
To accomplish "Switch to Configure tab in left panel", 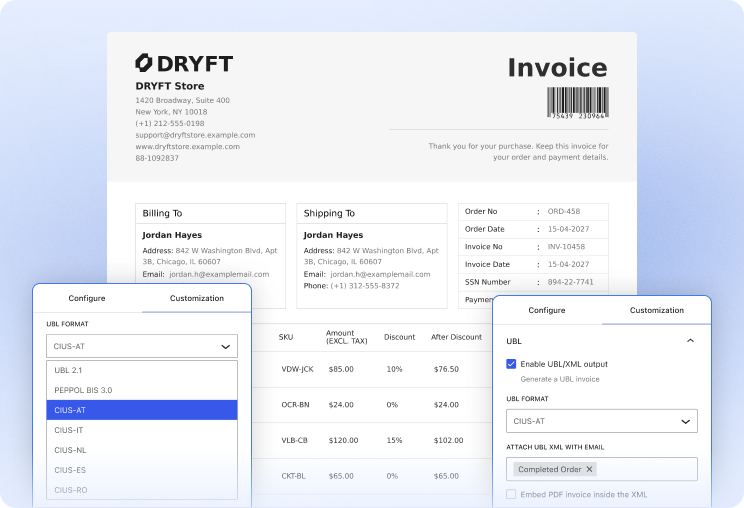I will (x=87, y=298).
